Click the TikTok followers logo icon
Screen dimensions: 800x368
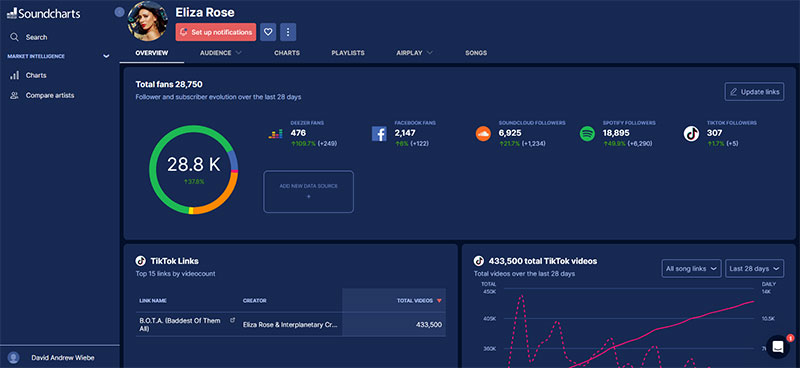691,134
